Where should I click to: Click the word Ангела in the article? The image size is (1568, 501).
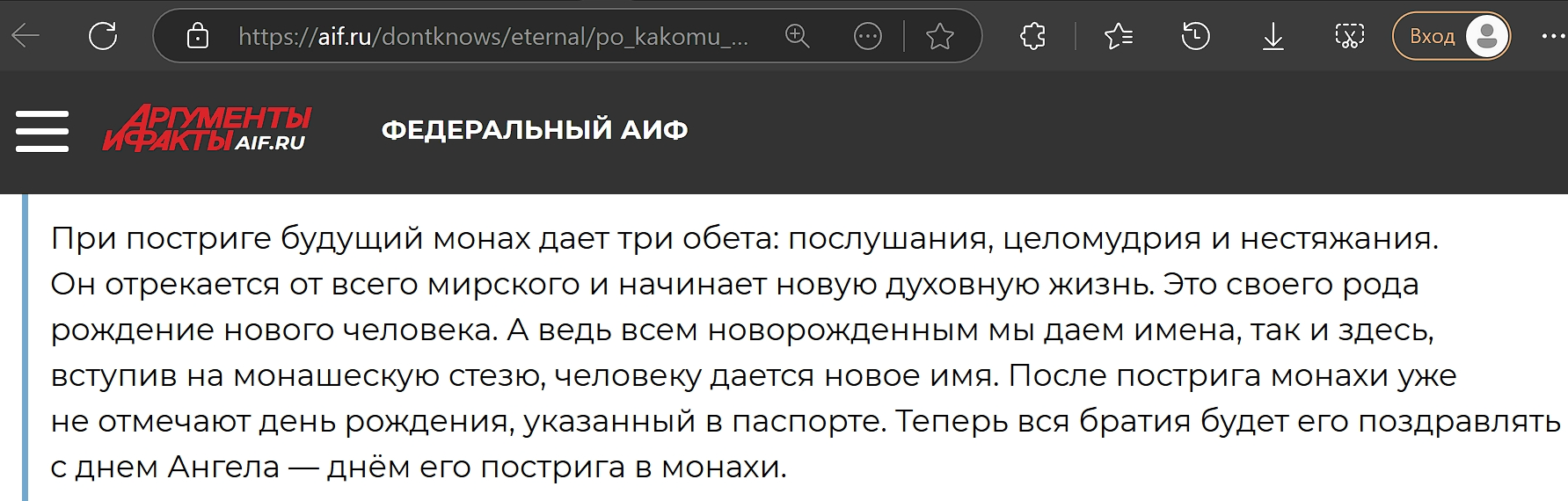point(223,467)
